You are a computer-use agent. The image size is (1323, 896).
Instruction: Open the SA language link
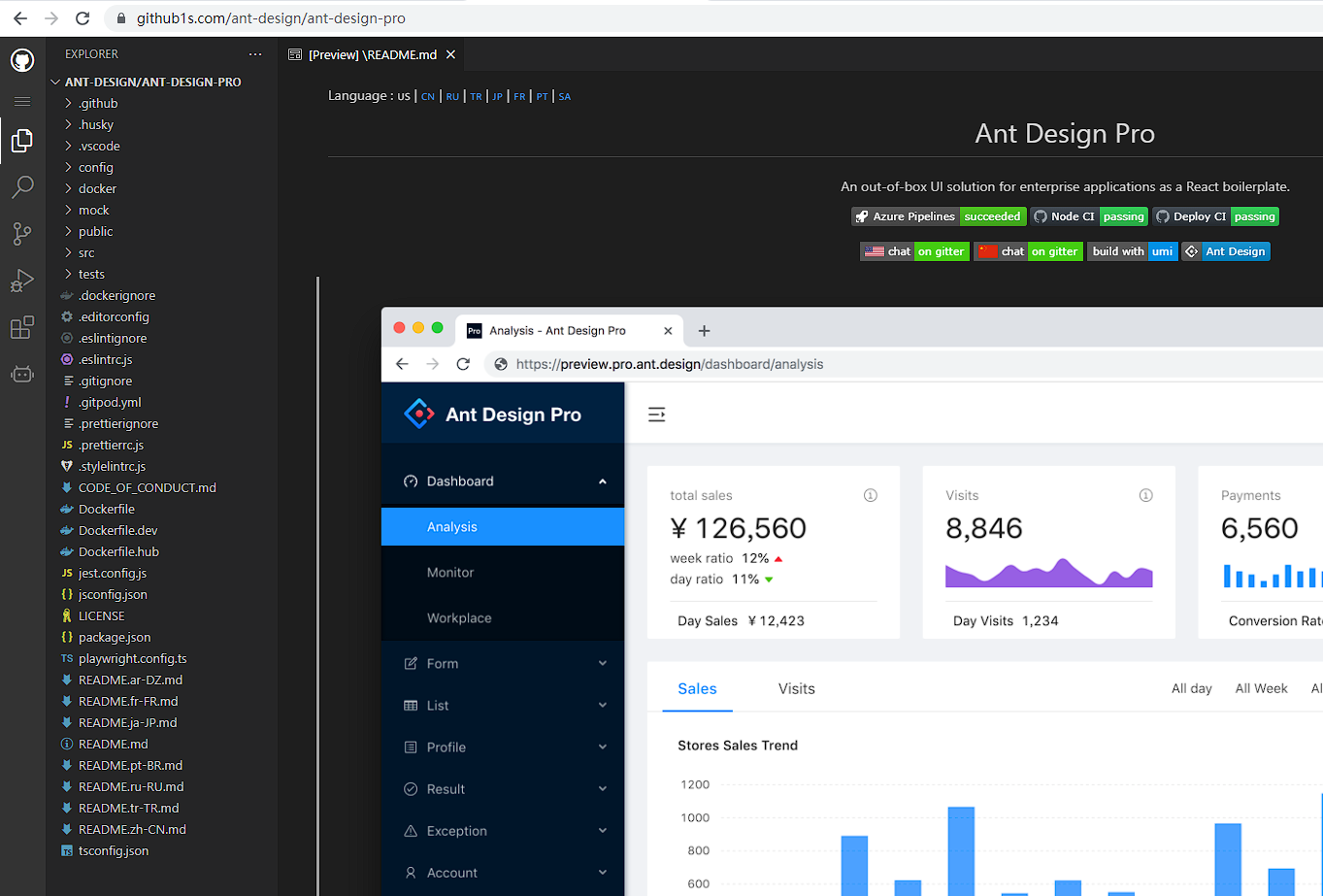pyautogui.click(x=565, y=97)
